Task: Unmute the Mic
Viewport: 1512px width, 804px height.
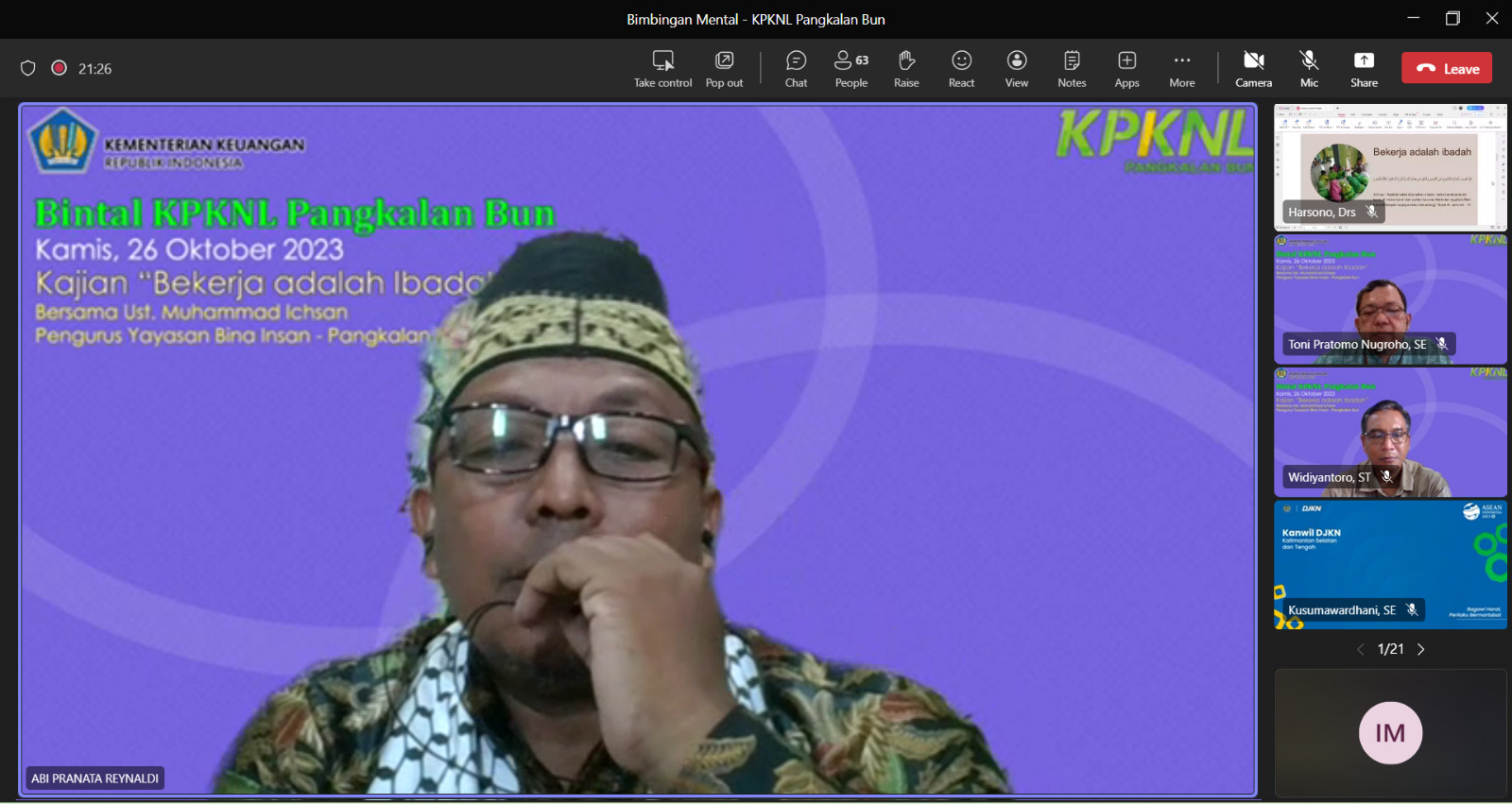Action: [1309, 69]
